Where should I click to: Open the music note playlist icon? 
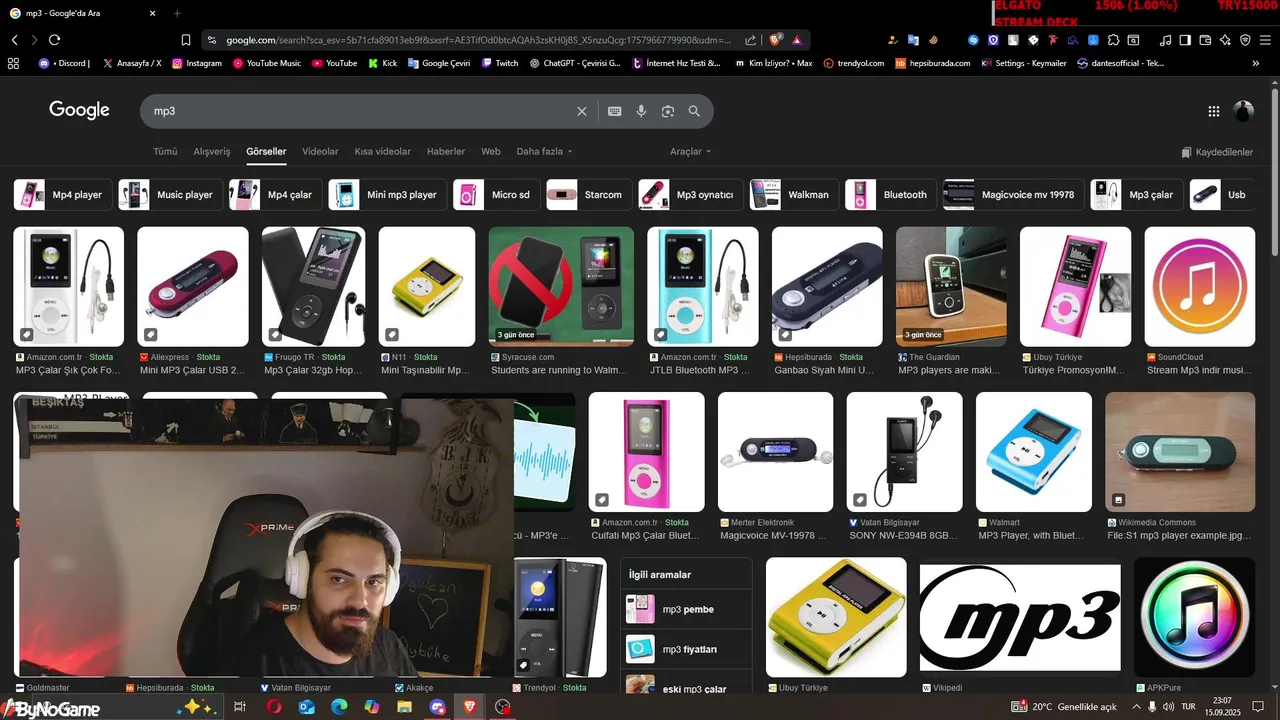(1165, 40)
